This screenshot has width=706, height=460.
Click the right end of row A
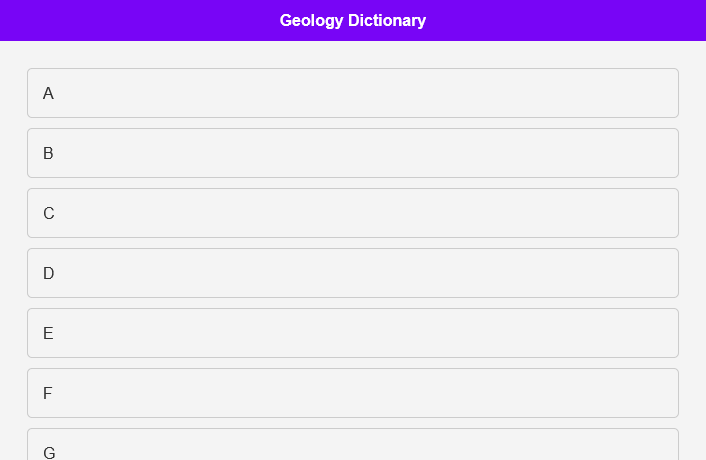(660, 93)
